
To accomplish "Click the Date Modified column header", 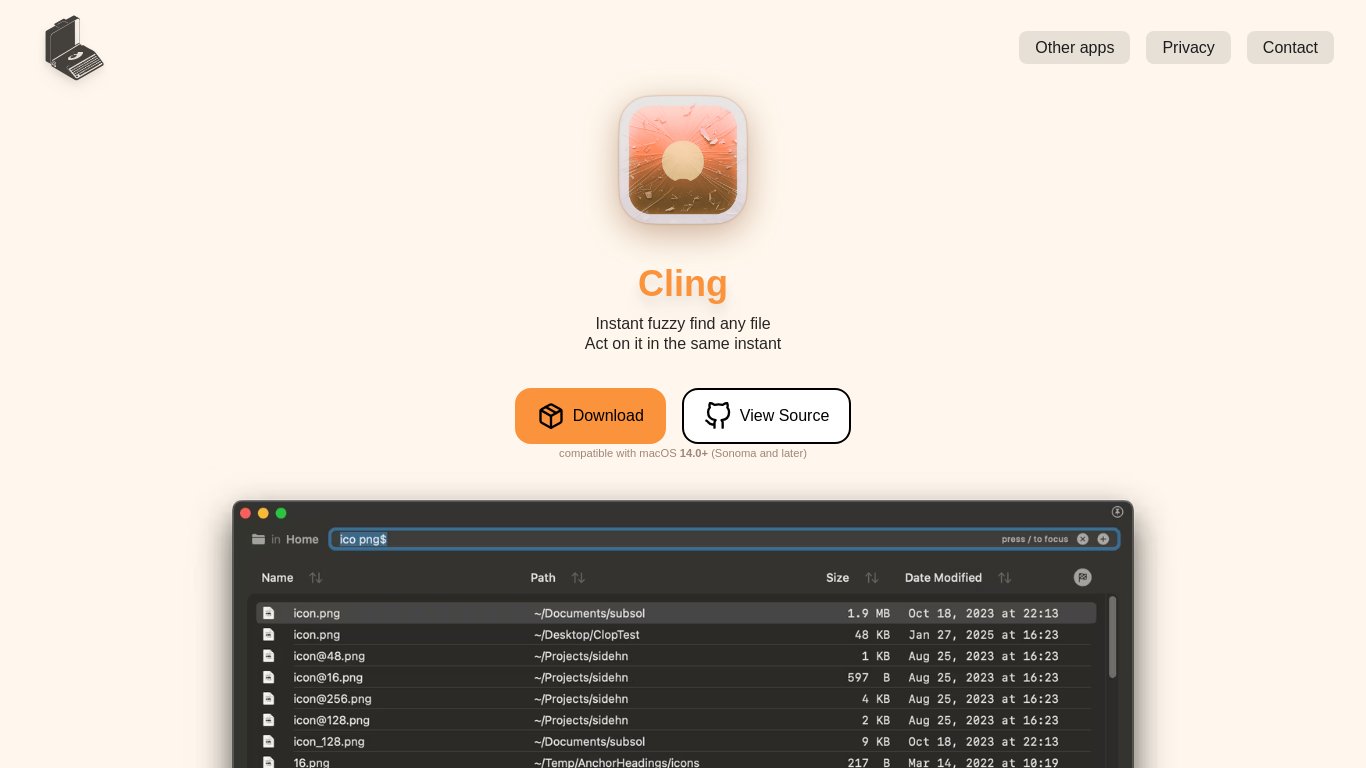I will 943,578.
